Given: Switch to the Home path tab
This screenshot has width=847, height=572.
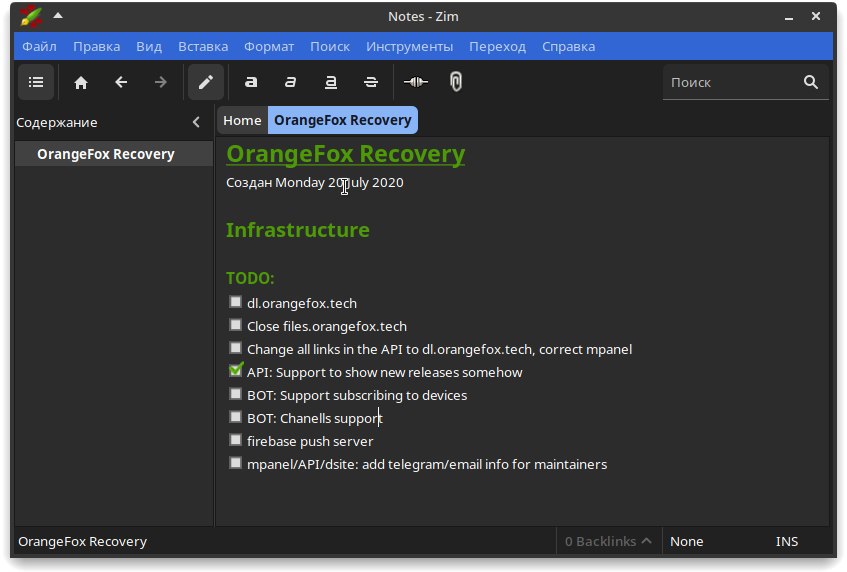Looking at the screenshot, I should point(242,120).
